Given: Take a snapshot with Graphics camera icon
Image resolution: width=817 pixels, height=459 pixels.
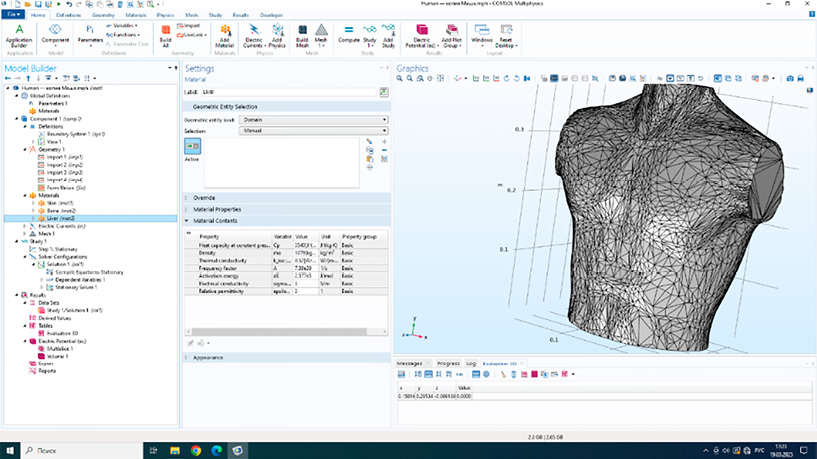Looking at the screenshot, I should click(790, 78).
